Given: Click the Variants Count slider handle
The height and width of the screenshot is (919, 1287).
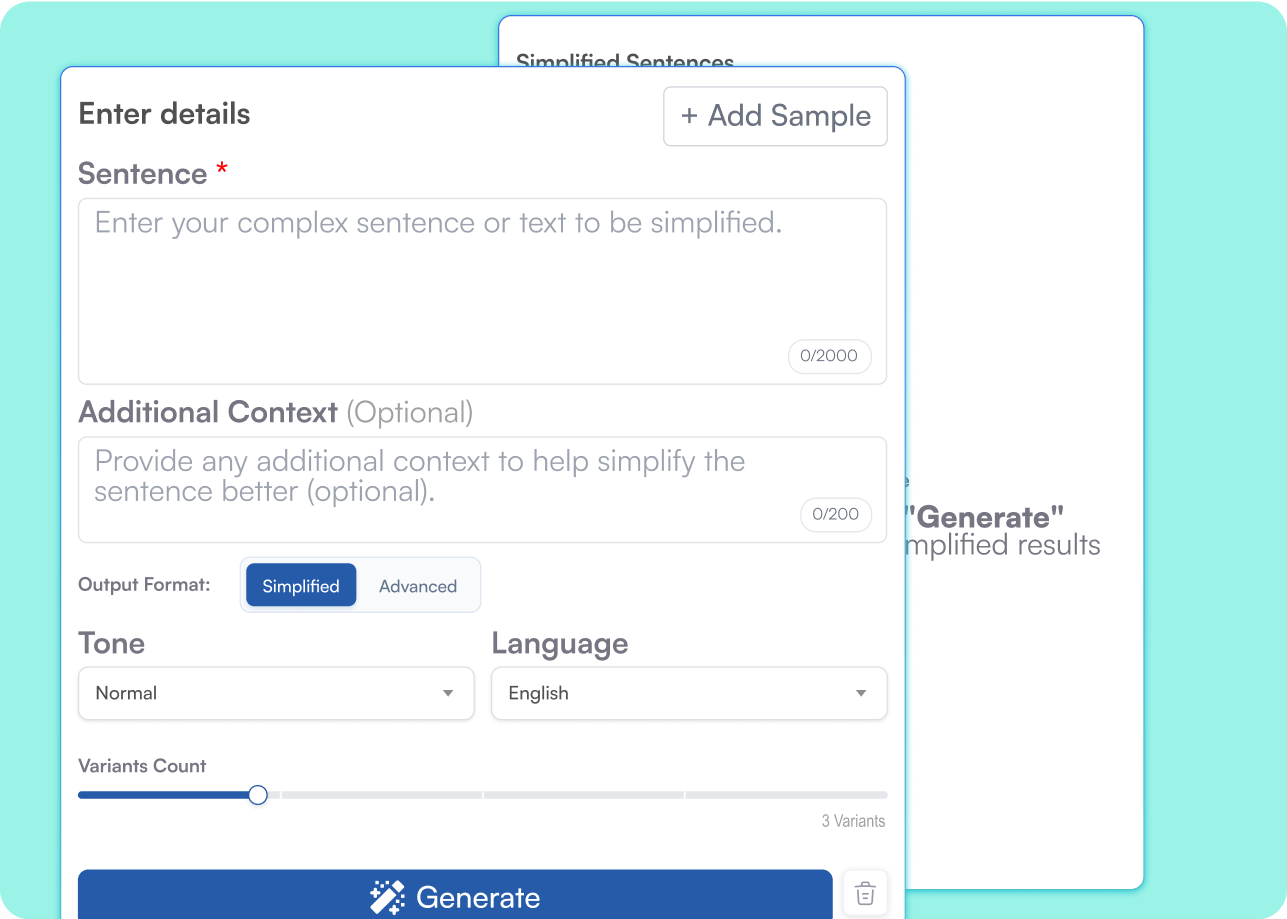Looking at the screenshot, I should [x=257, y=794].
